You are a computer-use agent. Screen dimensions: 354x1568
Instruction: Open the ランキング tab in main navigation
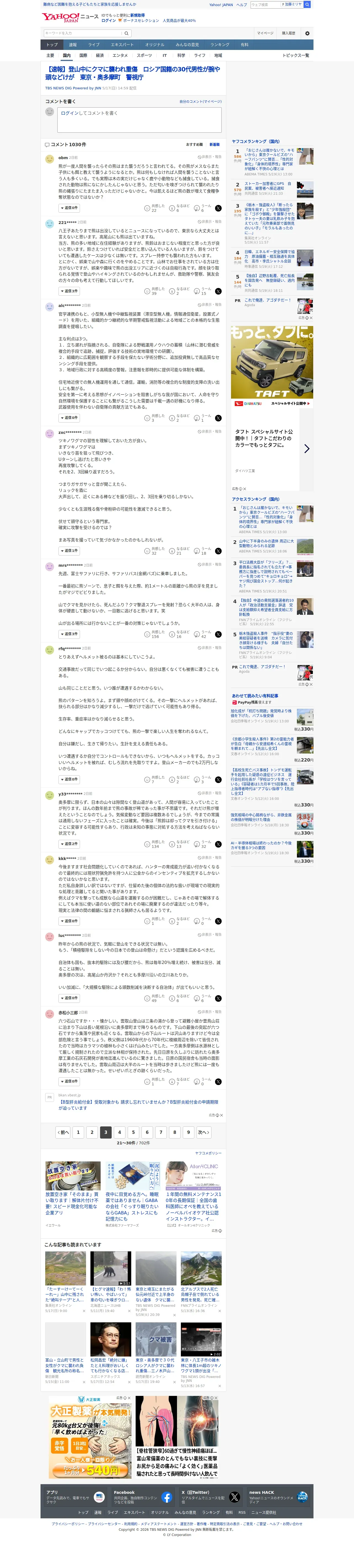tap(219, 44)
